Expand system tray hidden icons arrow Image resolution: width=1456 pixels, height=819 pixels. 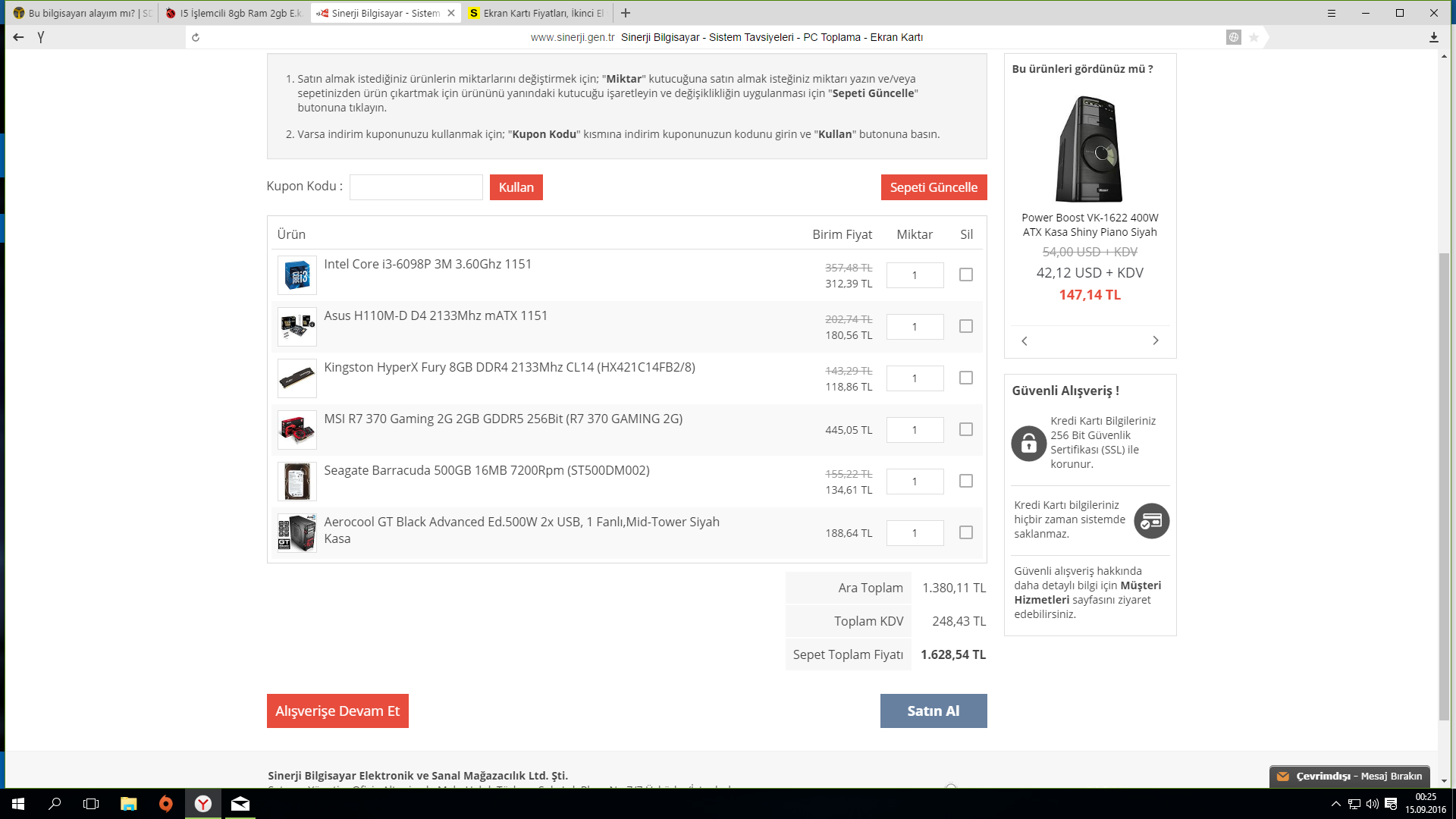tap(1335, 804)
